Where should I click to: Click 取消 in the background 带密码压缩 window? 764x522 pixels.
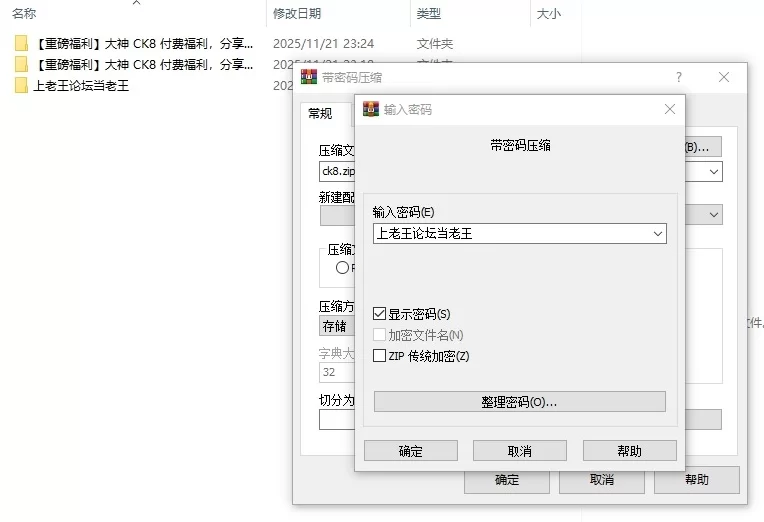pos(602,480)
